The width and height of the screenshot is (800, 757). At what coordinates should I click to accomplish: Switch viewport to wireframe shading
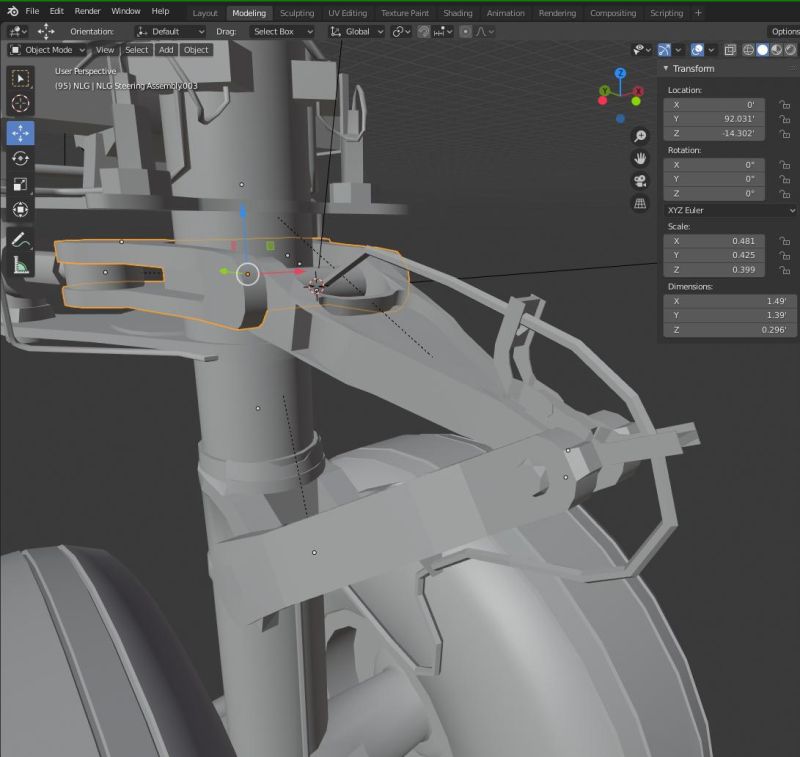pos(748,50)
